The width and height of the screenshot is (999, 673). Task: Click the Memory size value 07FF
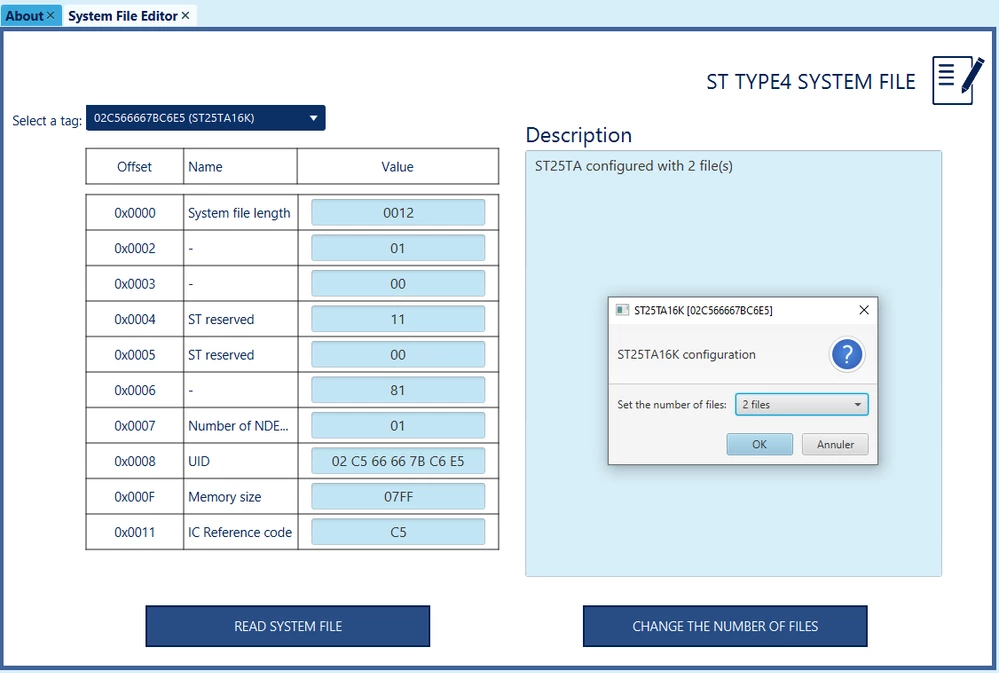[x=398, y=496]
